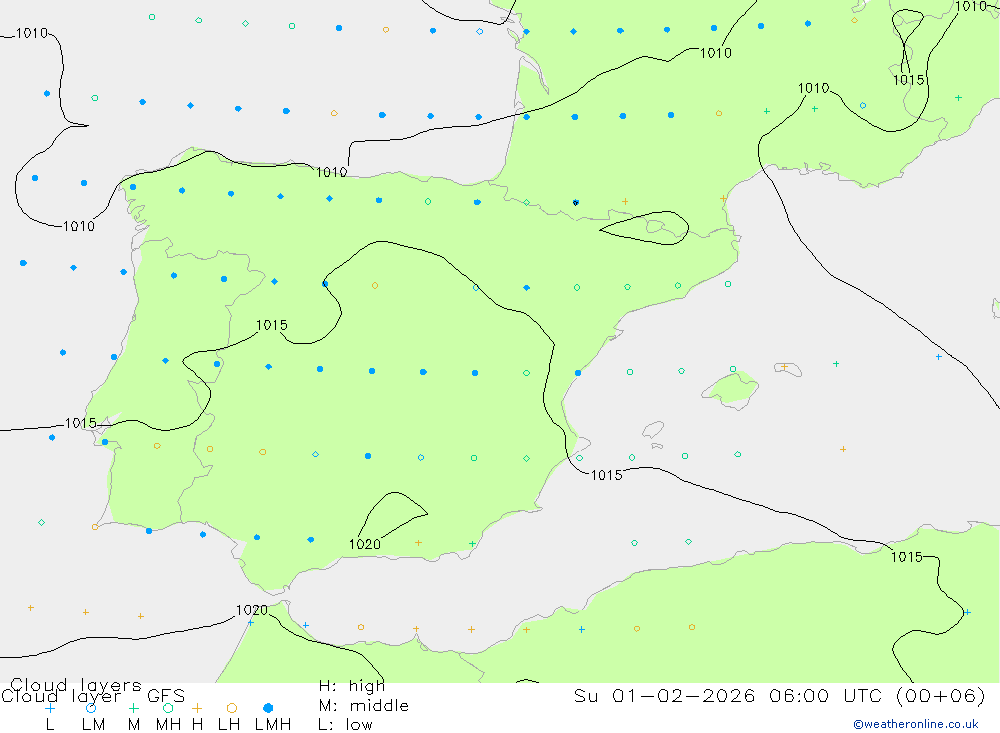Image resolution: width=1000 pixels, height=733 pixels.
Task: Click the blue plus L cloud legend symbol
Action: 50,708
